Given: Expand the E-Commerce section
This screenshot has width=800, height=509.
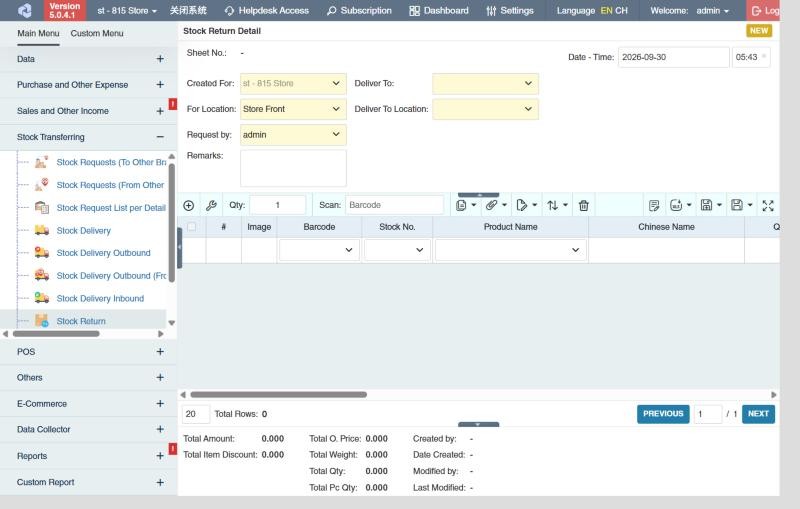Looking at the screenshot, I should click(160, 403).
